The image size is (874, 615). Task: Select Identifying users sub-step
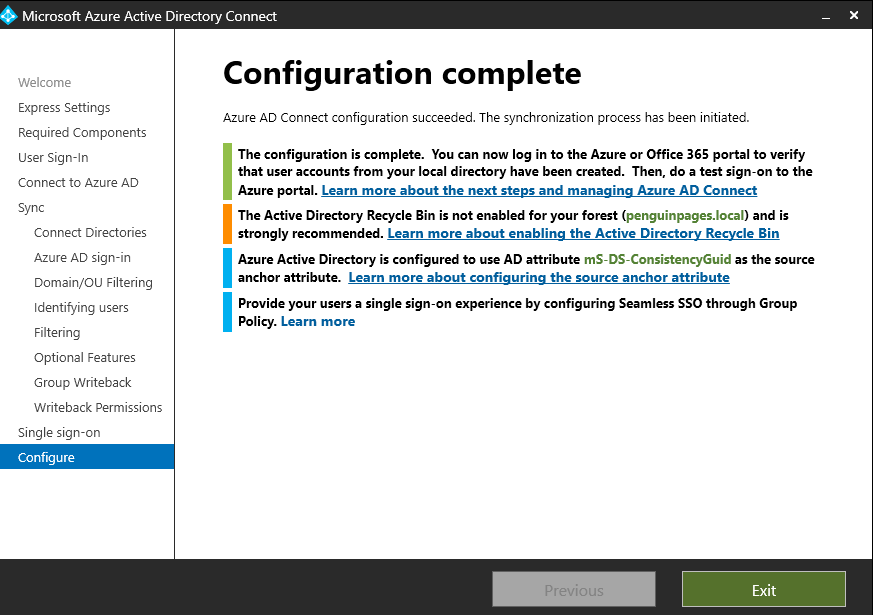click(x=81, y=308)
